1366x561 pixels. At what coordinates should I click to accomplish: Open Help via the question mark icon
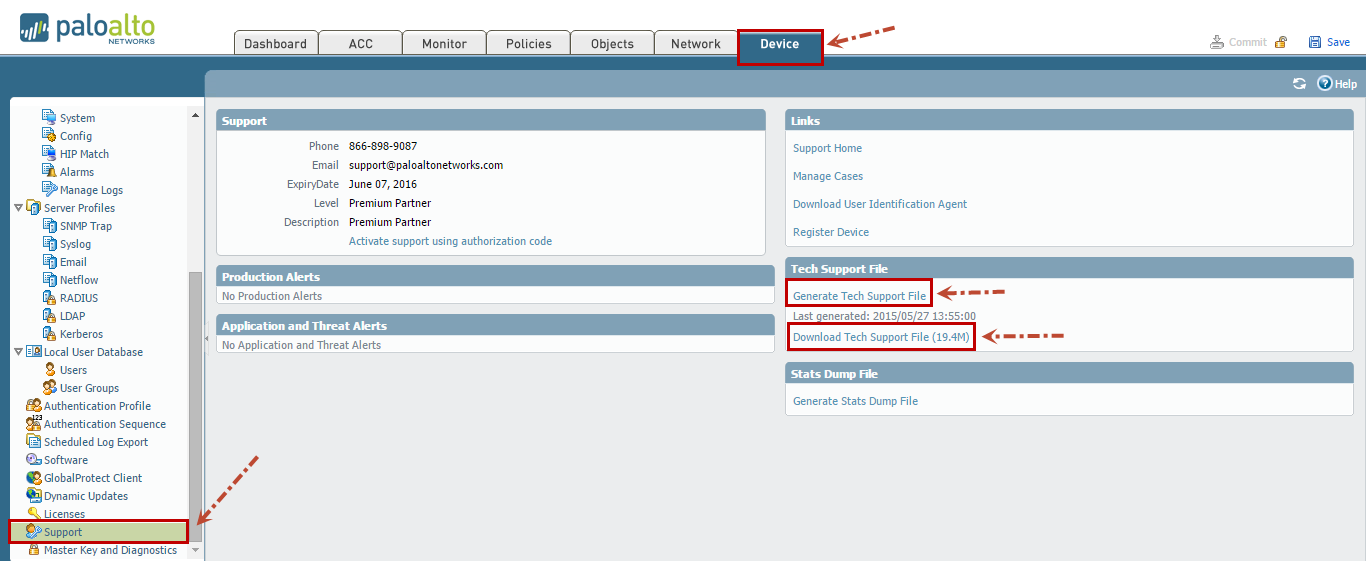(x=1325, y=84)
